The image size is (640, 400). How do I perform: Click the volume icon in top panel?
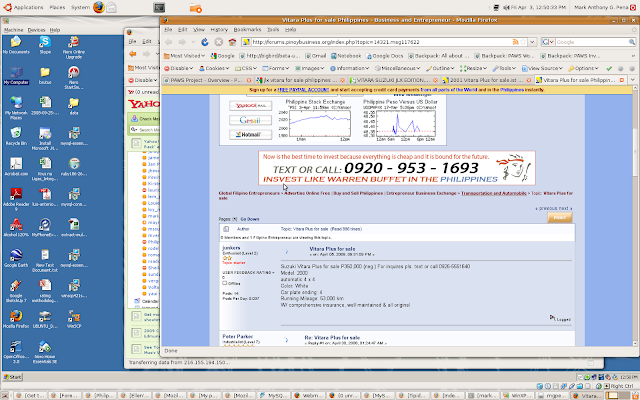pyautogui.click(x=507, y=7)
